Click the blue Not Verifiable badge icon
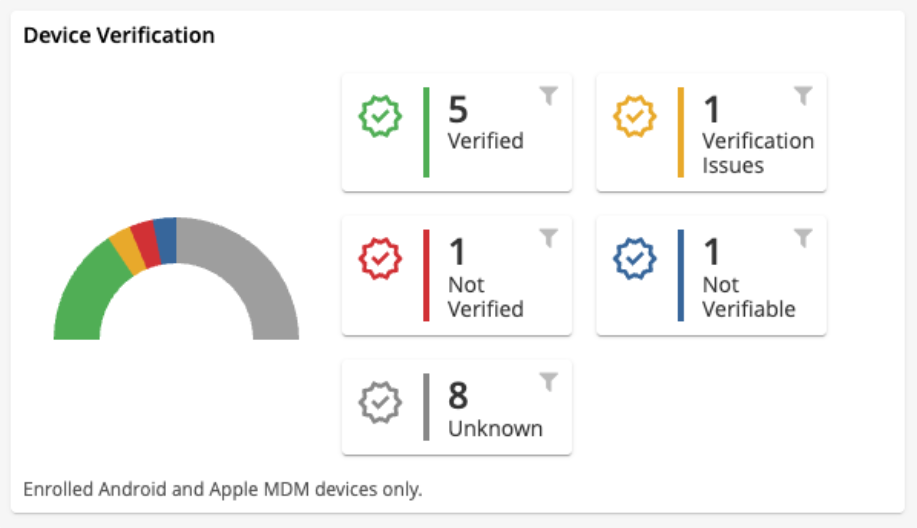 click(634, 261)
